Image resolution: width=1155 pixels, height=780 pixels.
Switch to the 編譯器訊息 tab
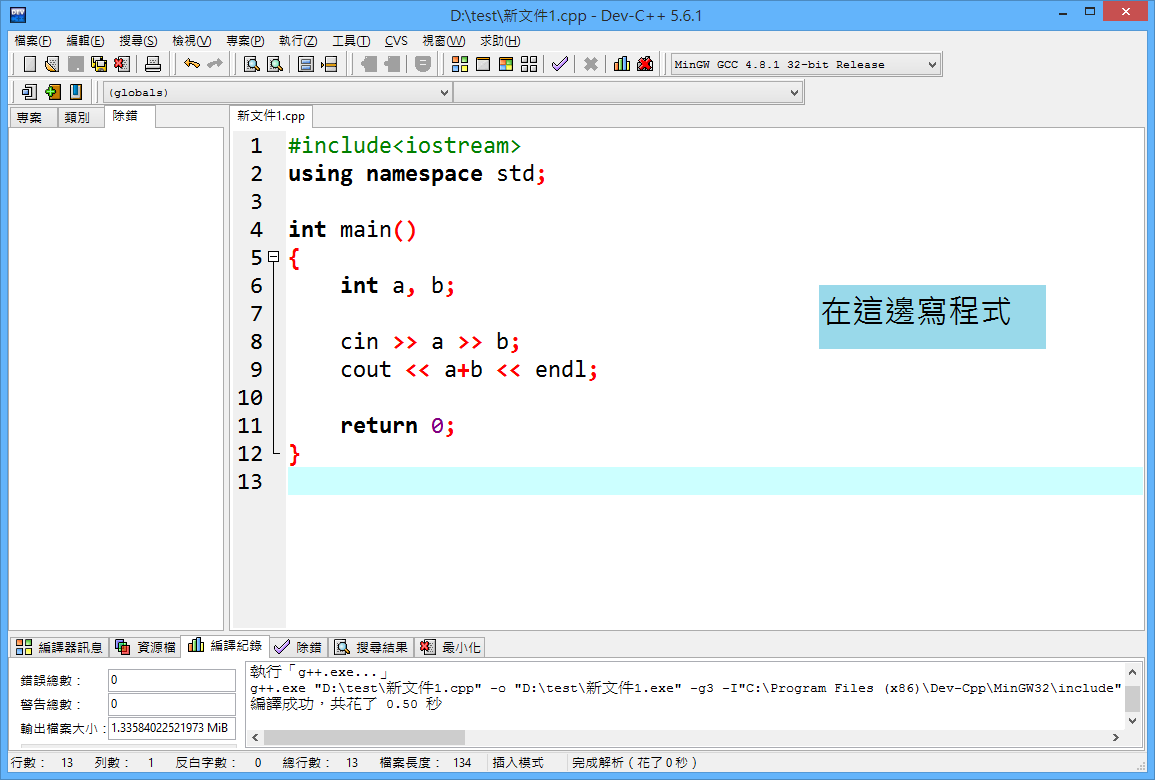[59, 647]
